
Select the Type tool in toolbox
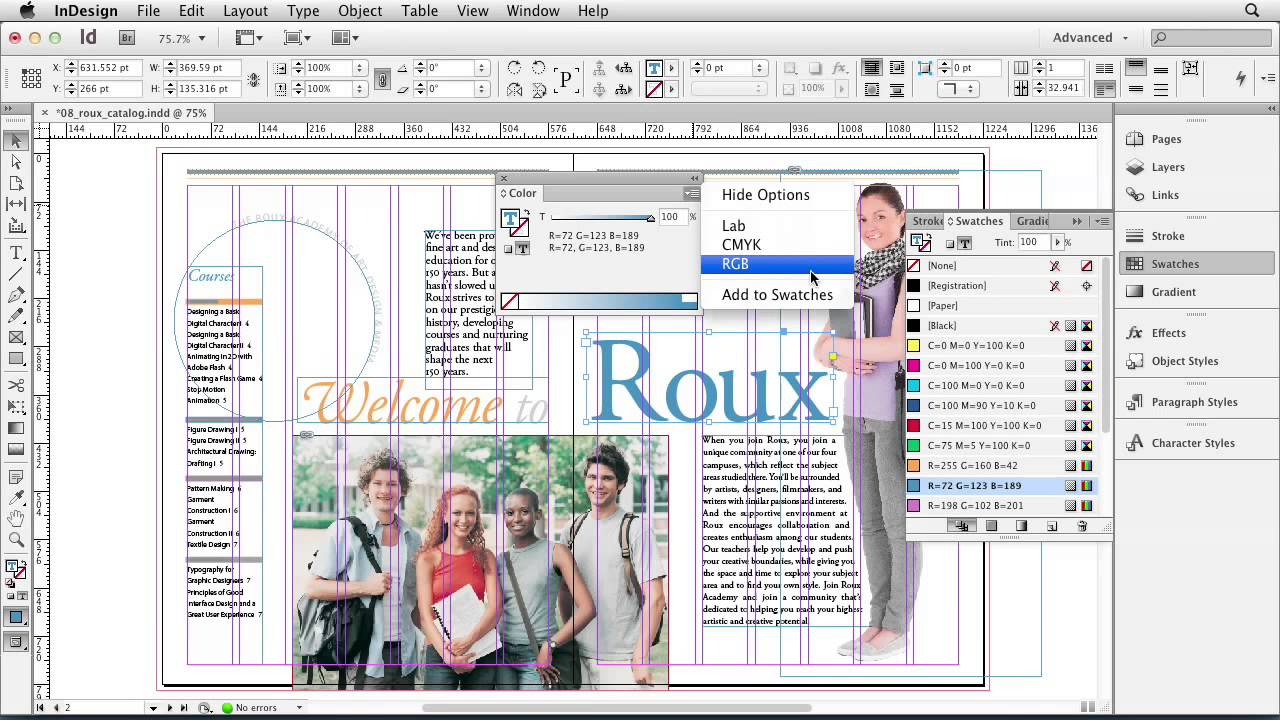(16, 252)
